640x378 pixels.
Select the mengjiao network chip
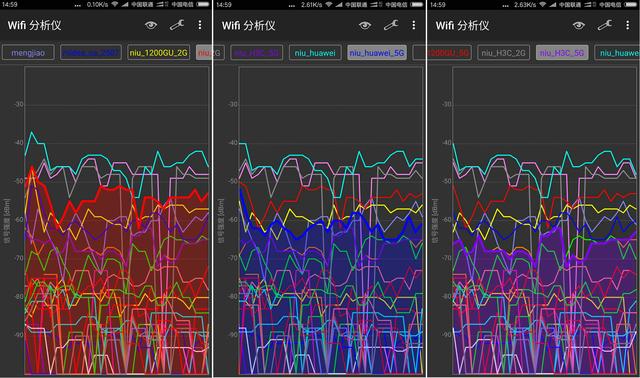28,53
